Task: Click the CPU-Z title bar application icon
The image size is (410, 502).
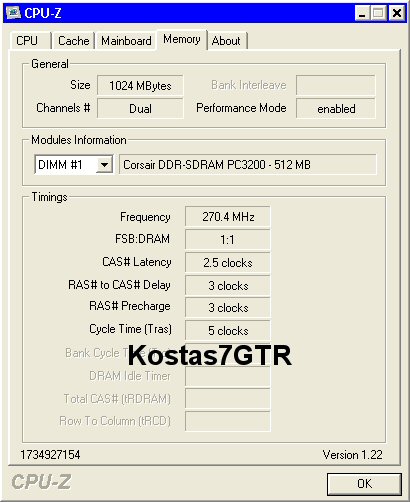Action: click(x=13, y=13)
